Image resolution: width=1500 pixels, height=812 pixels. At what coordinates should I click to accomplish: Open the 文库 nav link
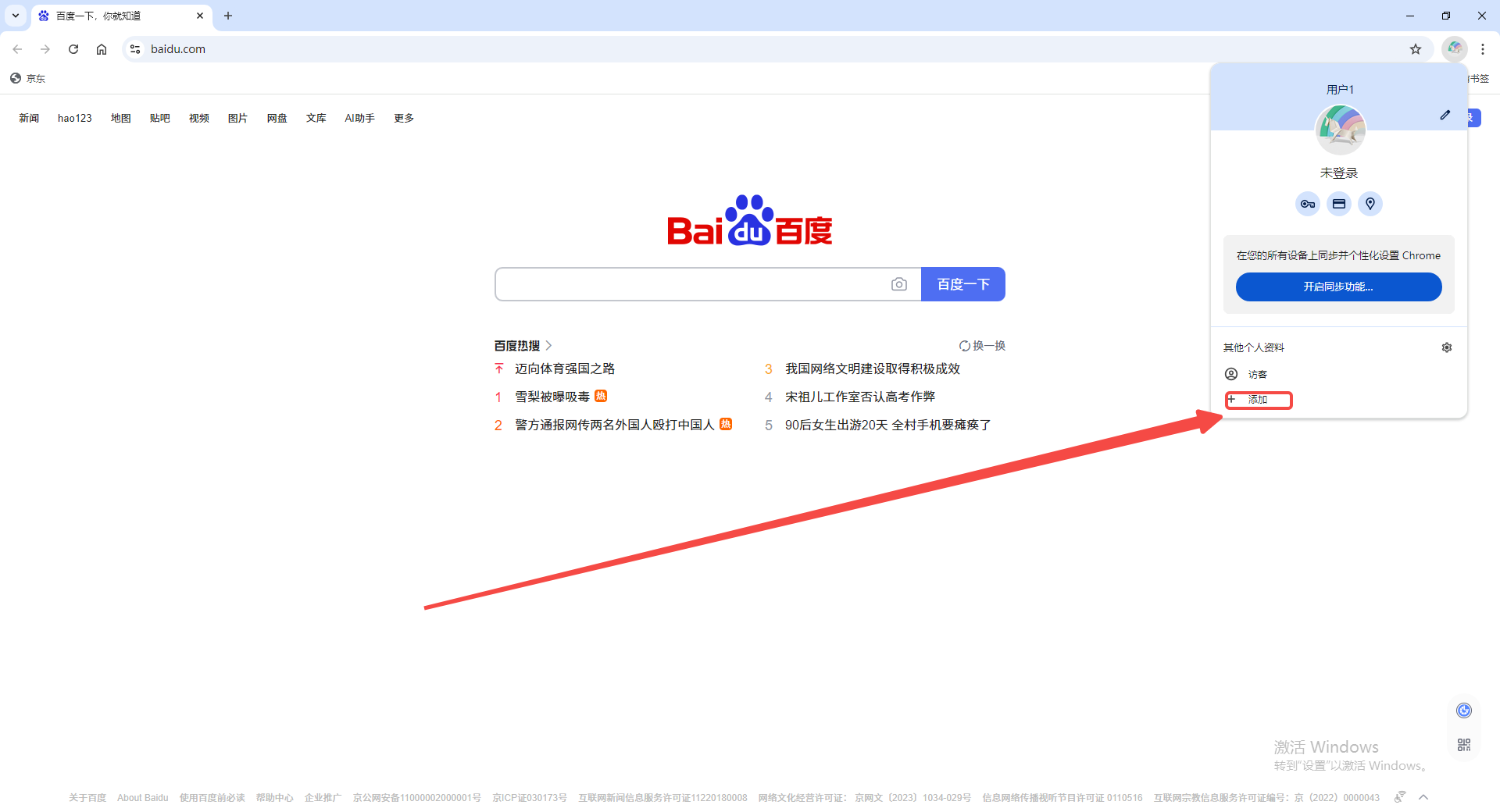coord(316,118)
